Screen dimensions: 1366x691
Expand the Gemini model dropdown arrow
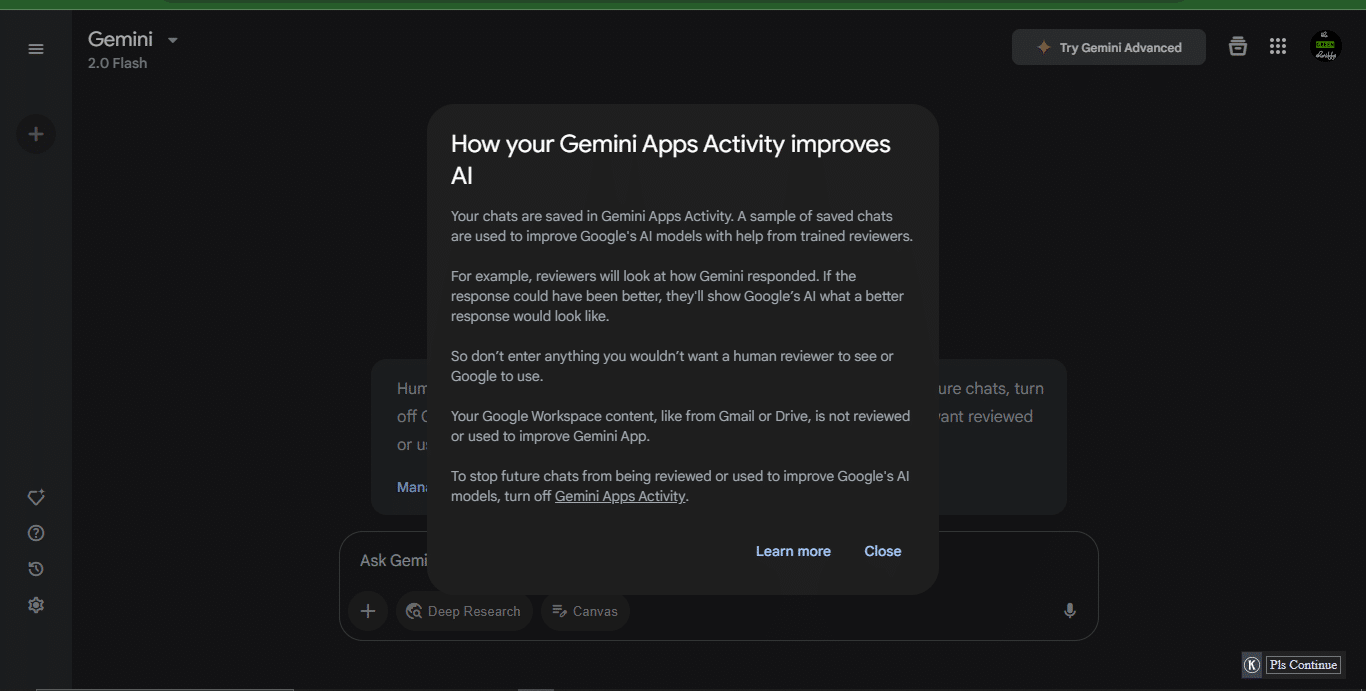click(172, 40)
